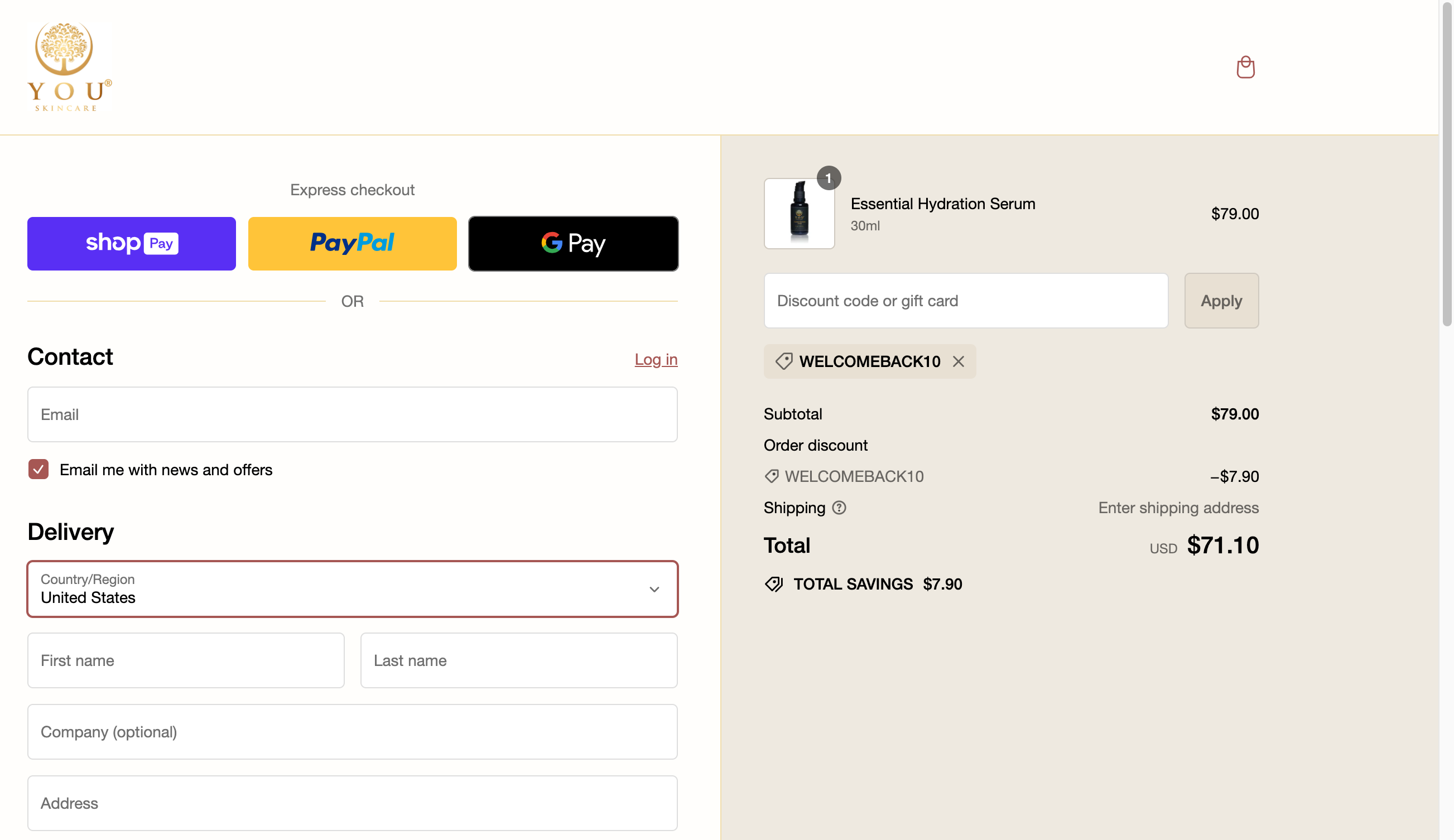1454x840 pixels.
Task: Click the 30ml variant label
Action: click(865, 225)
